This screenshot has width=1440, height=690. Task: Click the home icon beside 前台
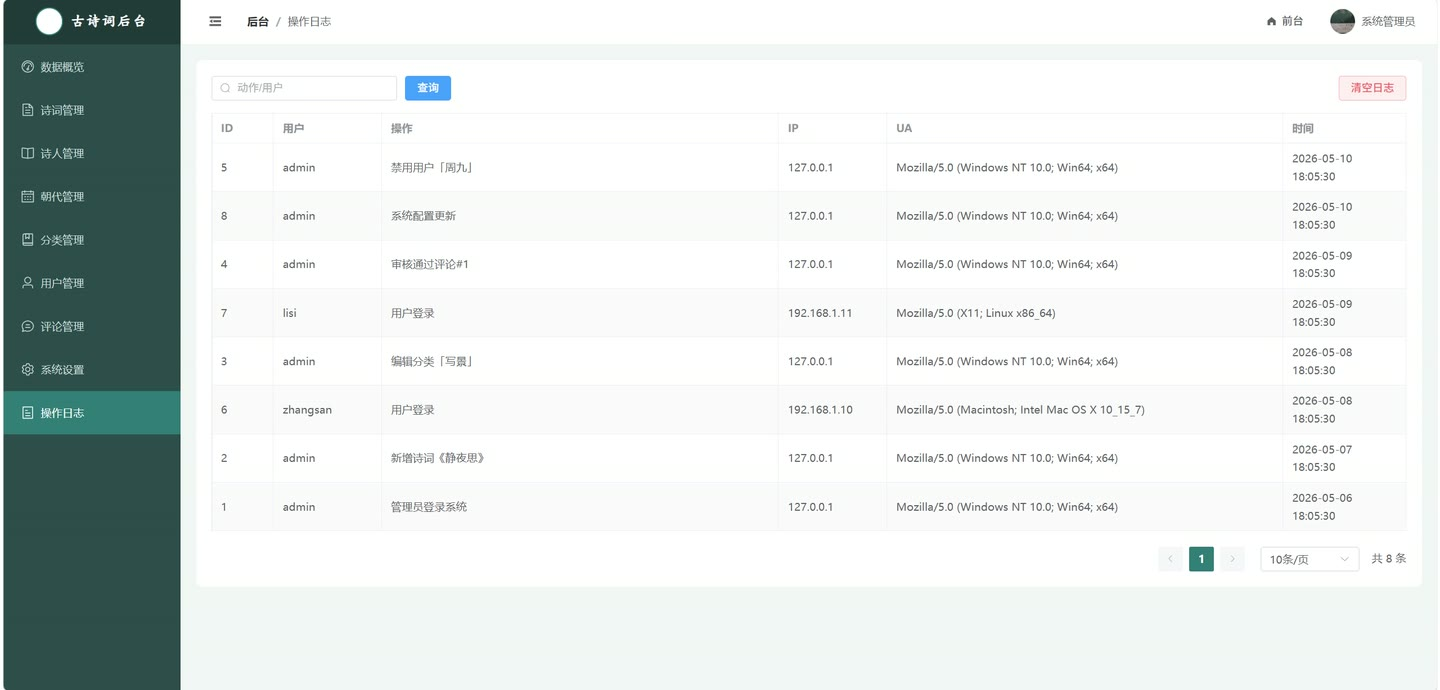tap(1271, 21)
